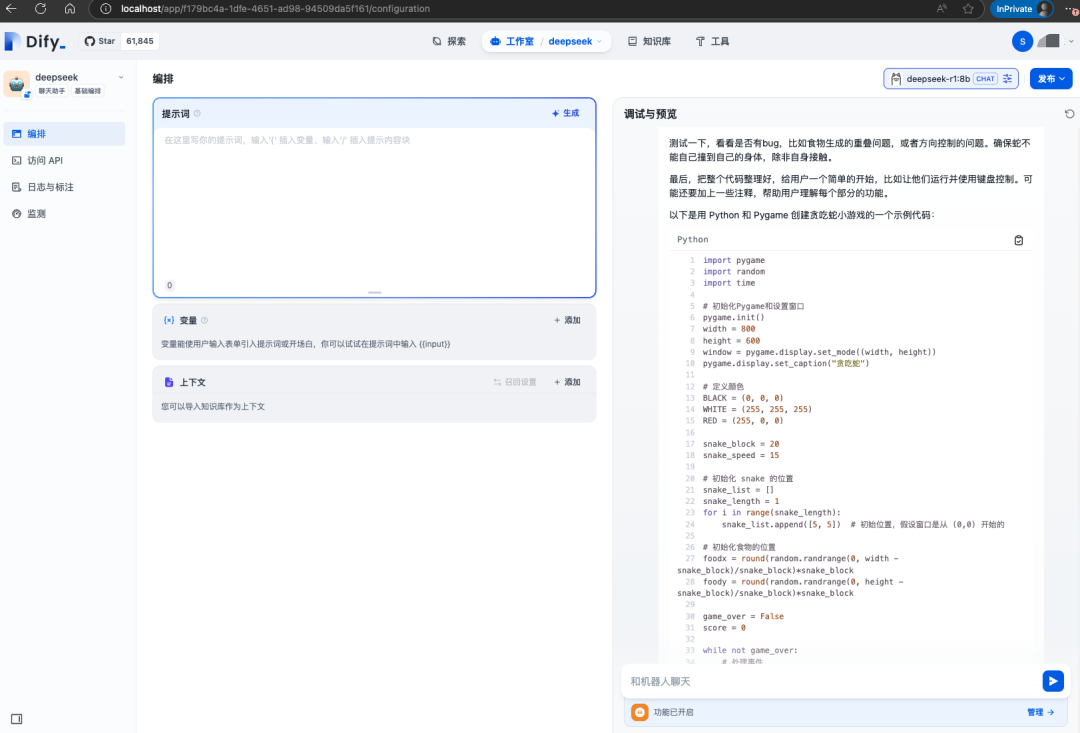Click code line 'game_over = False'
The width and height of the screenshot is (1080, 733).
click(x=743, y=617)
